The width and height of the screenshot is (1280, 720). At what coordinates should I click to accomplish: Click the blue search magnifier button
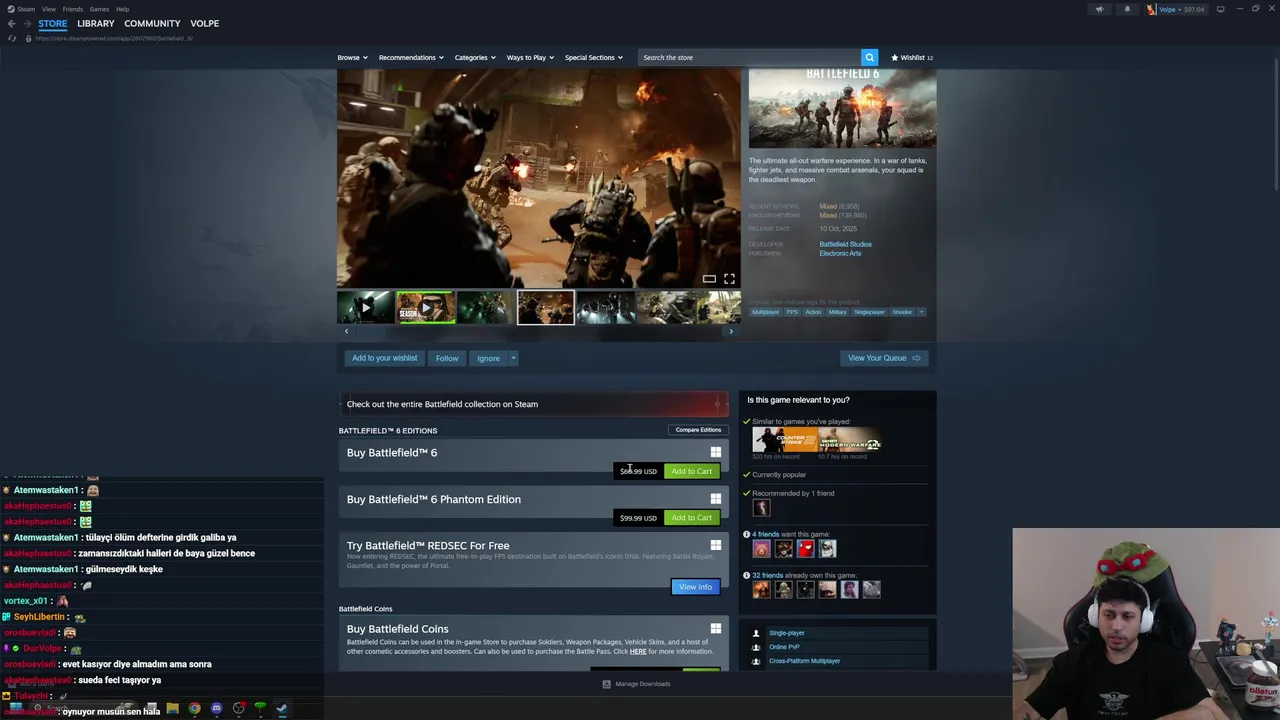click(870, 57)
